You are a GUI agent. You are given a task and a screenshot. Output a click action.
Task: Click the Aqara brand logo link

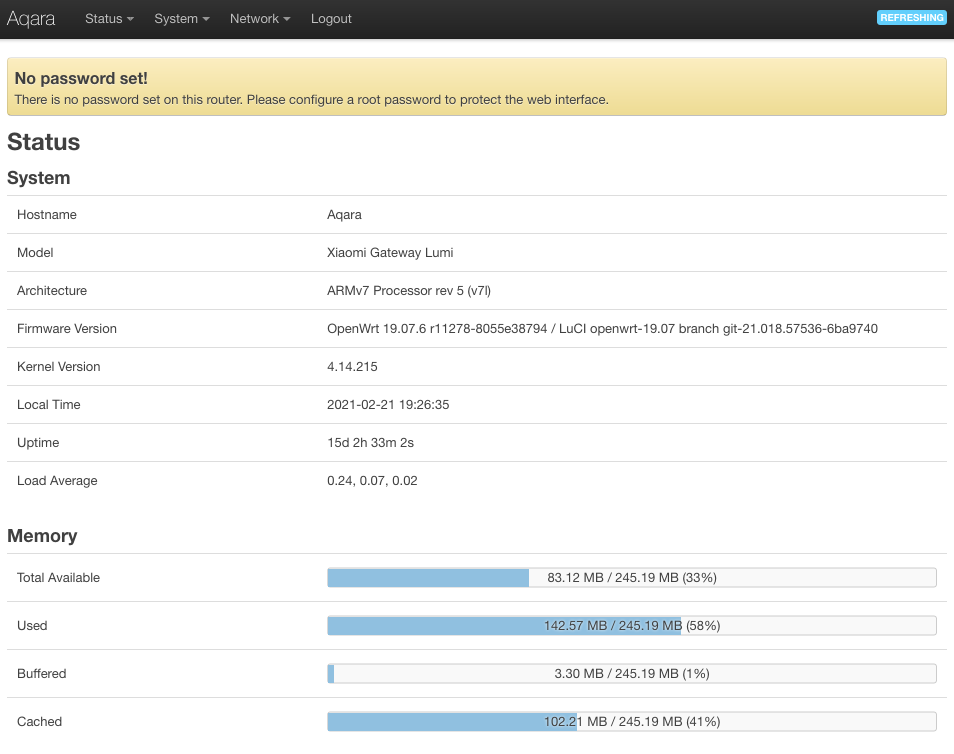click(31, 19)
